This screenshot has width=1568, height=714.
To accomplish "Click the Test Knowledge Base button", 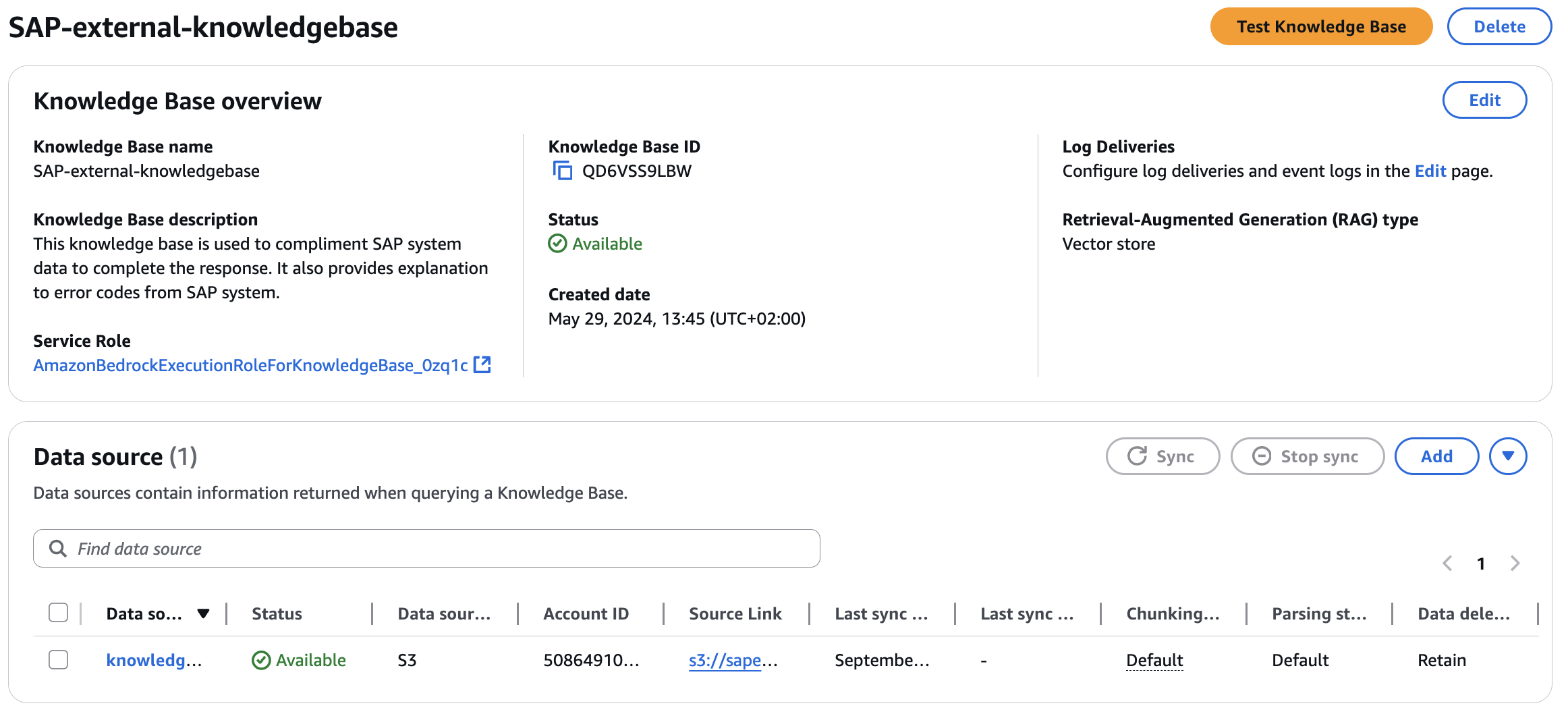I will click(x=1320, y=27).
